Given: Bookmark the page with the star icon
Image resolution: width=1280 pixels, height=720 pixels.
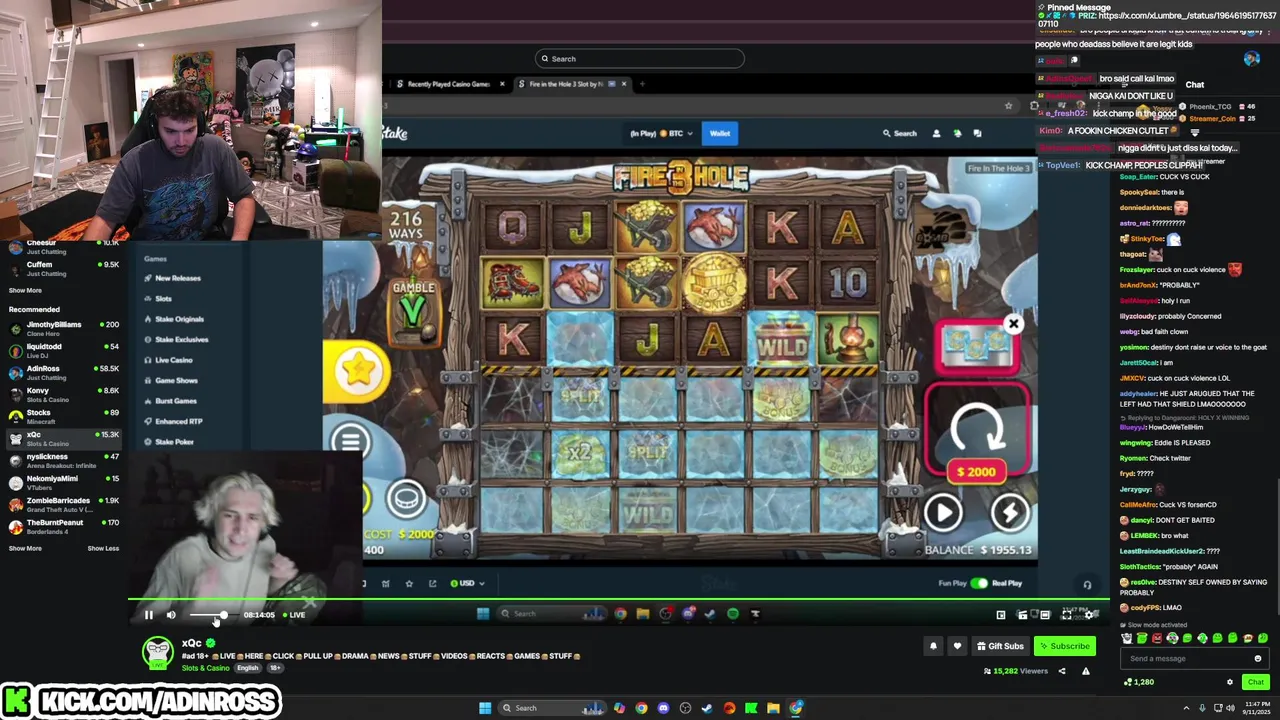Looking at the screenshot, I should coord(1008,105).
